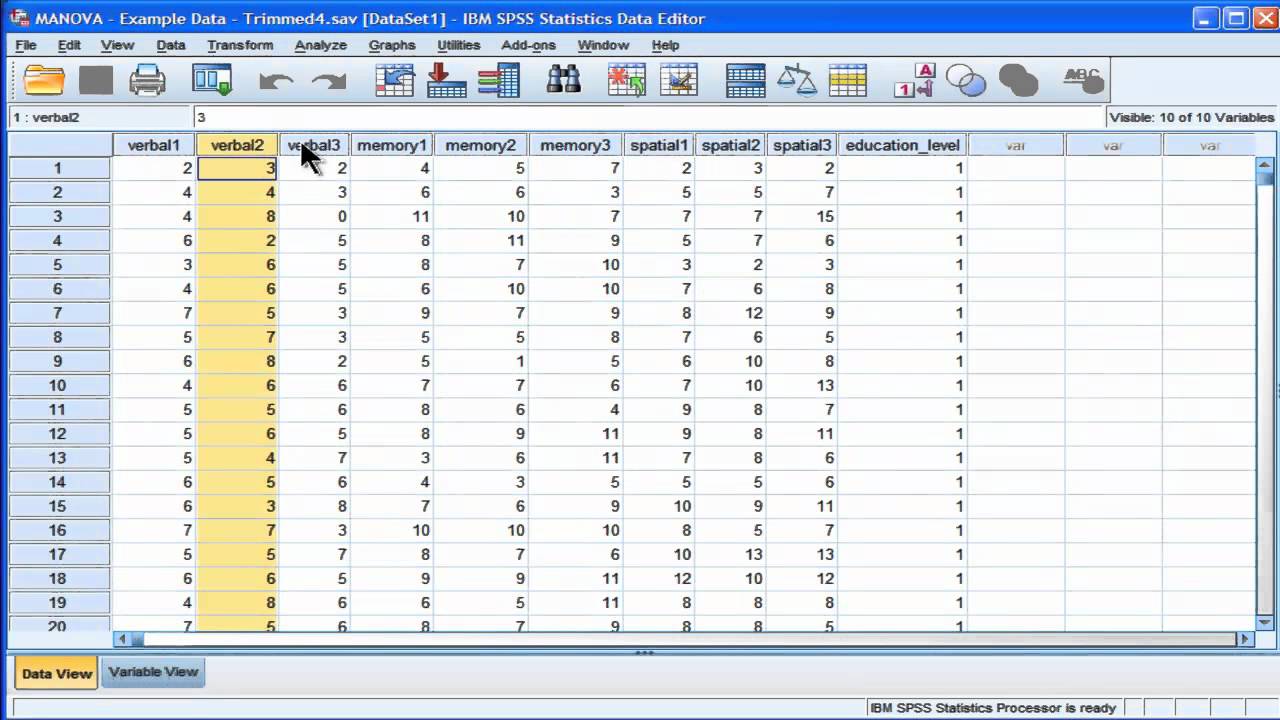Click horizontal scrollbar right arrow
This screenshot has height=720, width=1280.
[1245, 638]
